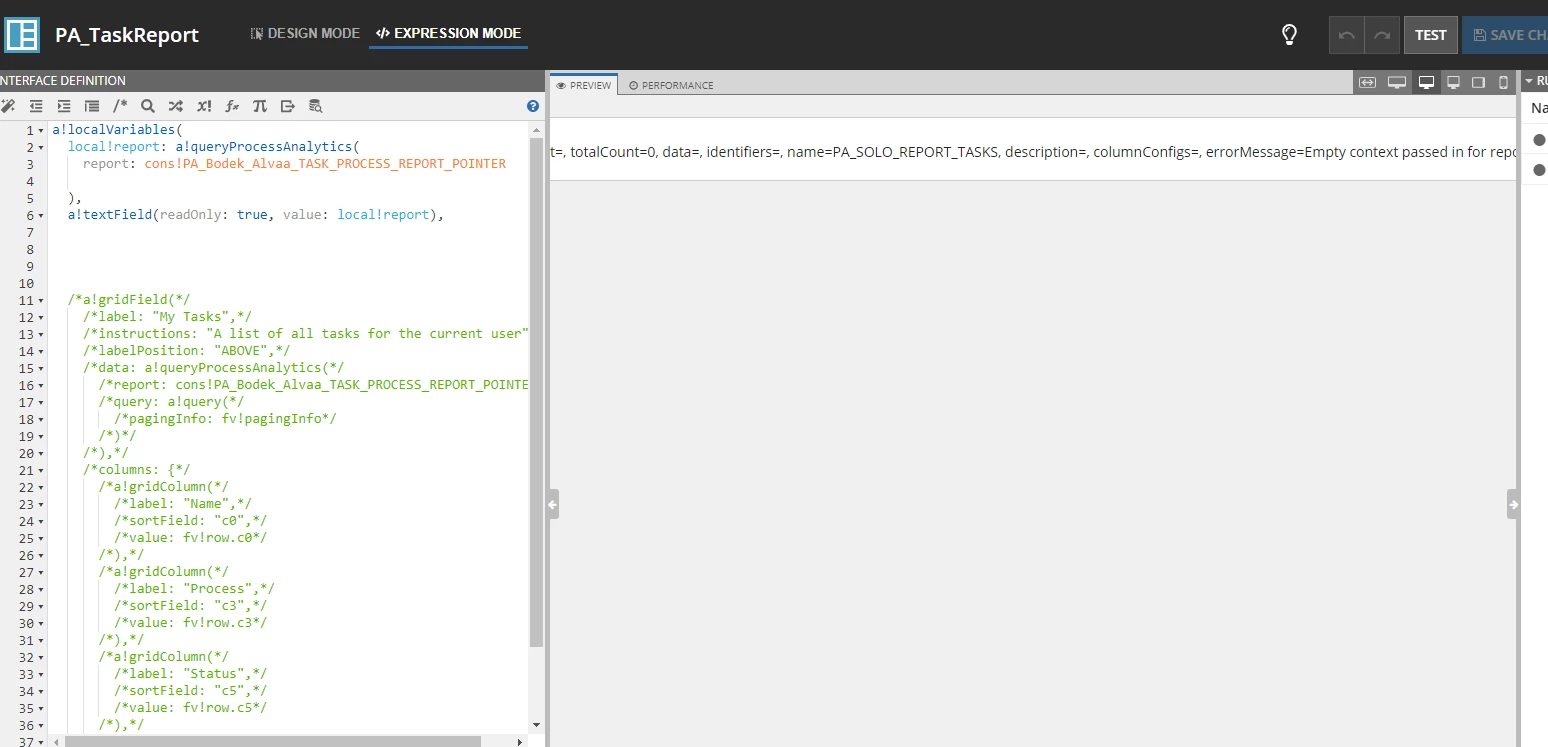Collapse the right pane with splitter arrow

point(1513,505)
